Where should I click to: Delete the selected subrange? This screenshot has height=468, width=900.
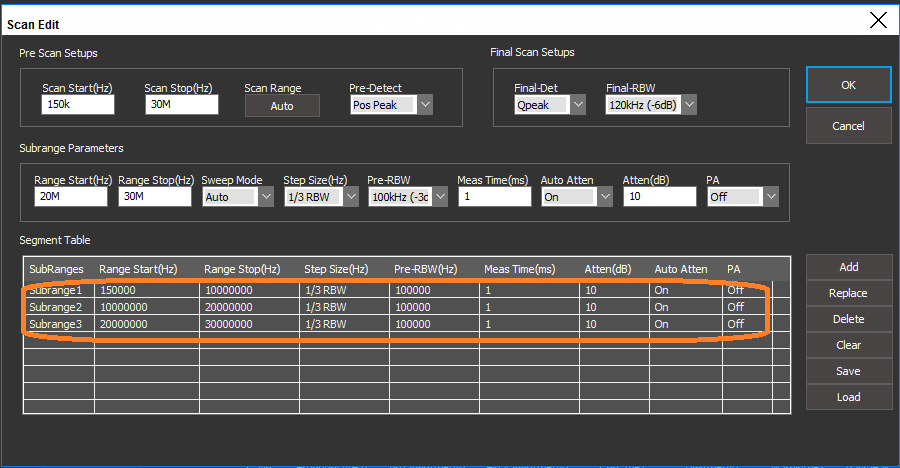[x=848, y=319]
